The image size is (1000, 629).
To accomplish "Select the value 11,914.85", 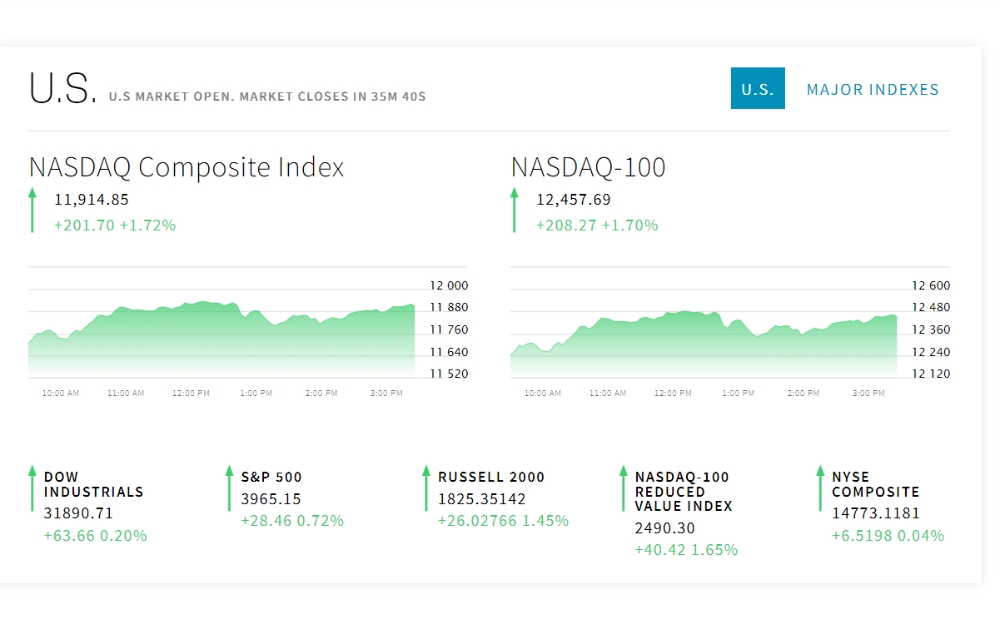I will pyautogui.click(x=91, y=200).
